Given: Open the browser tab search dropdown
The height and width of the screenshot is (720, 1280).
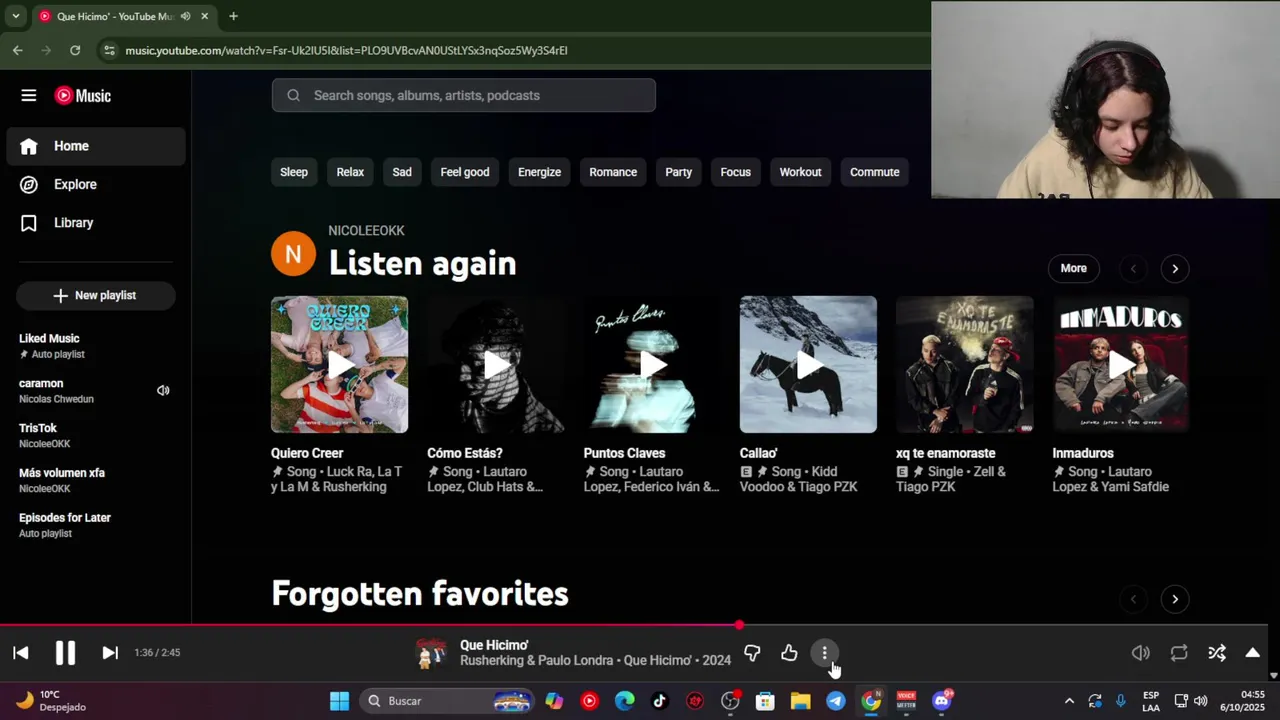Looking at the screenshot, I should pyautogui.click(x=15, y=16).
